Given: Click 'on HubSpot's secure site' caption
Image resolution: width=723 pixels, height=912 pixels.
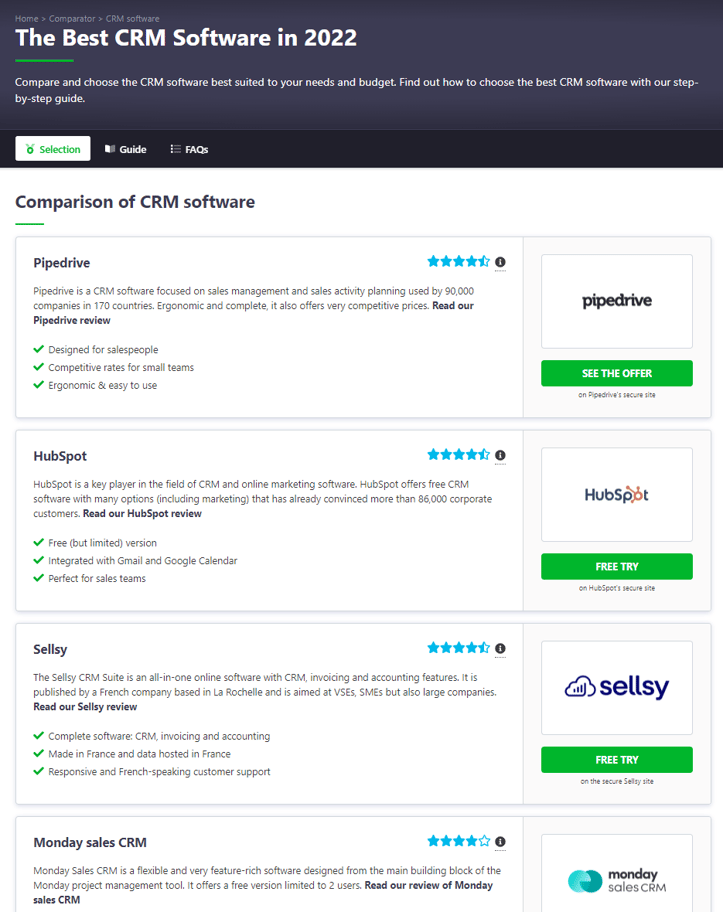Looking at the screenshot, I should (617, 588).
